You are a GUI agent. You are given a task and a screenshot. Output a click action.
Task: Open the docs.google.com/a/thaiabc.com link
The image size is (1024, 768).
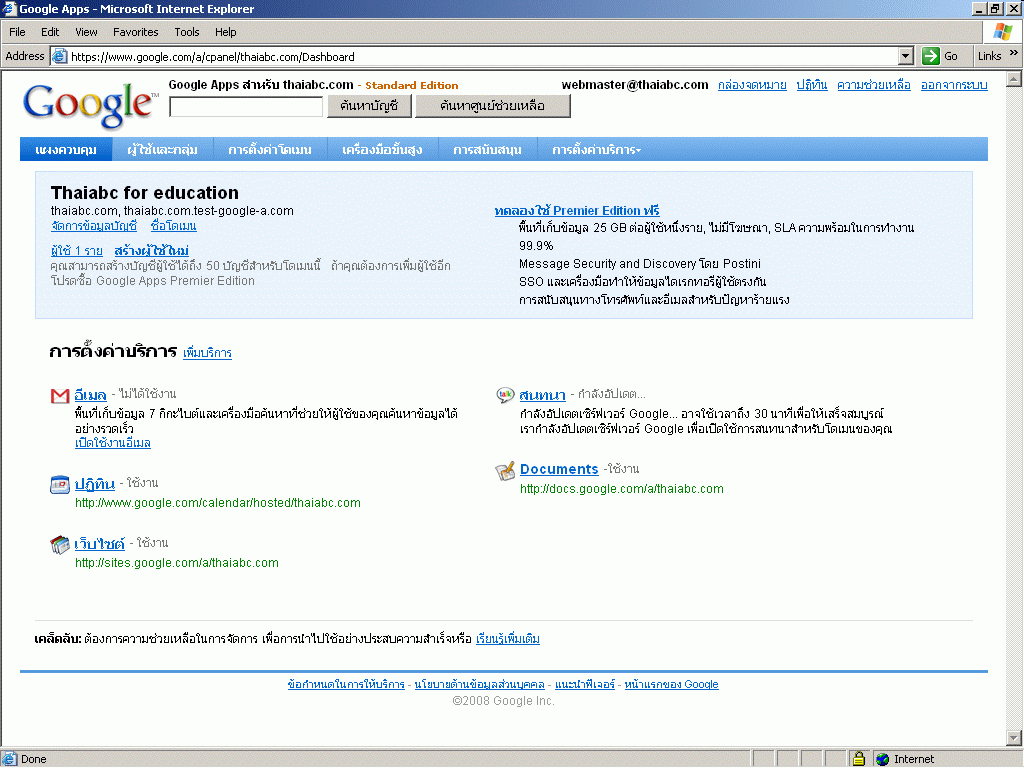621,489
